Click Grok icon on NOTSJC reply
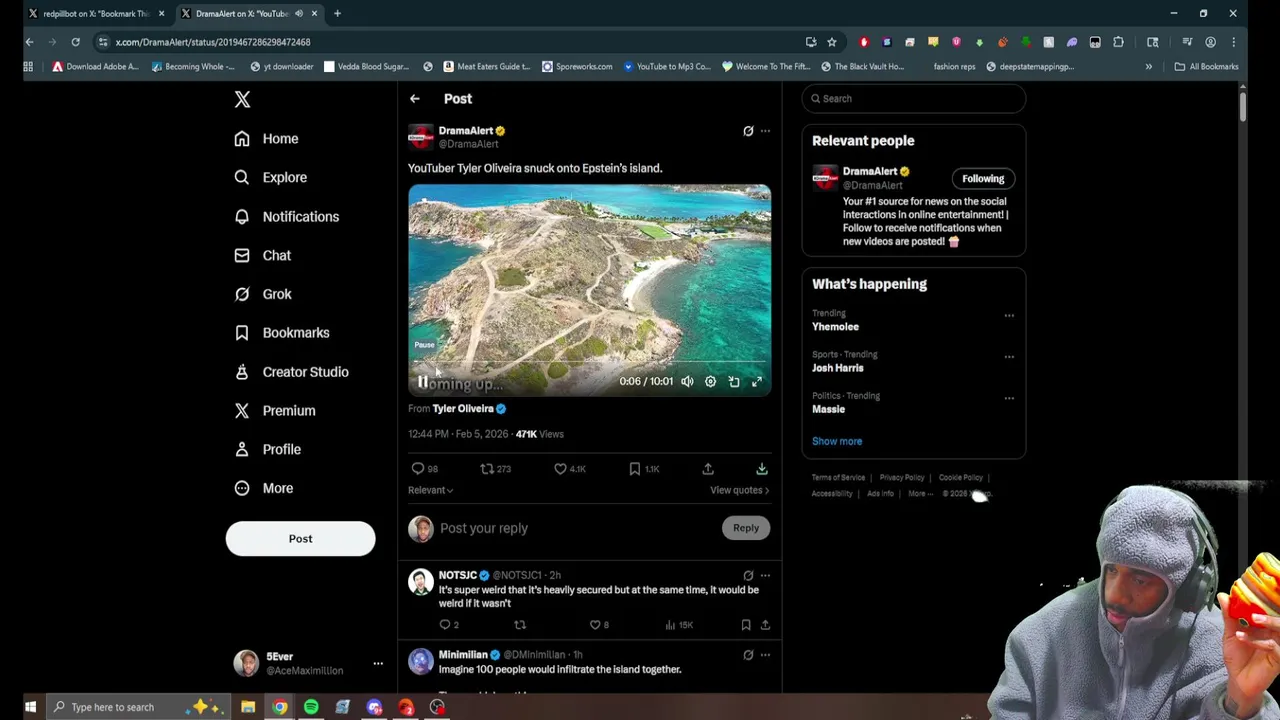Screen dimensions: 1280x720 point(748,575)
